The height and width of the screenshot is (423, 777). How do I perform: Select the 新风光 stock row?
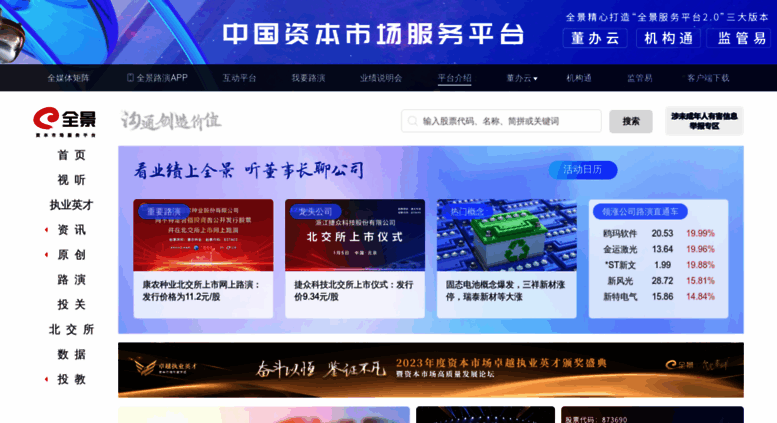[x=659, y=281]
